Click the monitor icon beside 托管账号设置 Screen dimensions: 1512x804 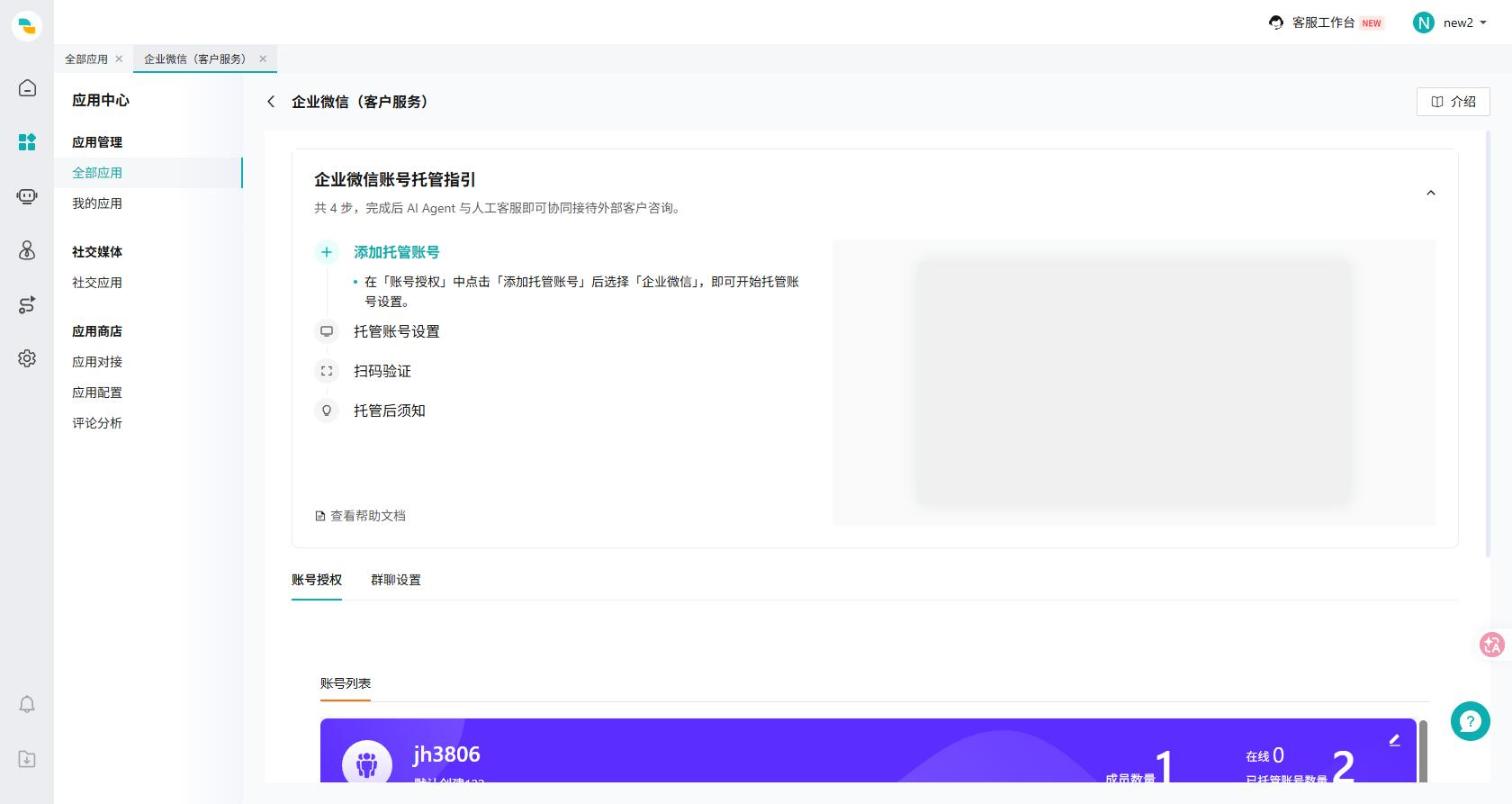pos(326,331)
